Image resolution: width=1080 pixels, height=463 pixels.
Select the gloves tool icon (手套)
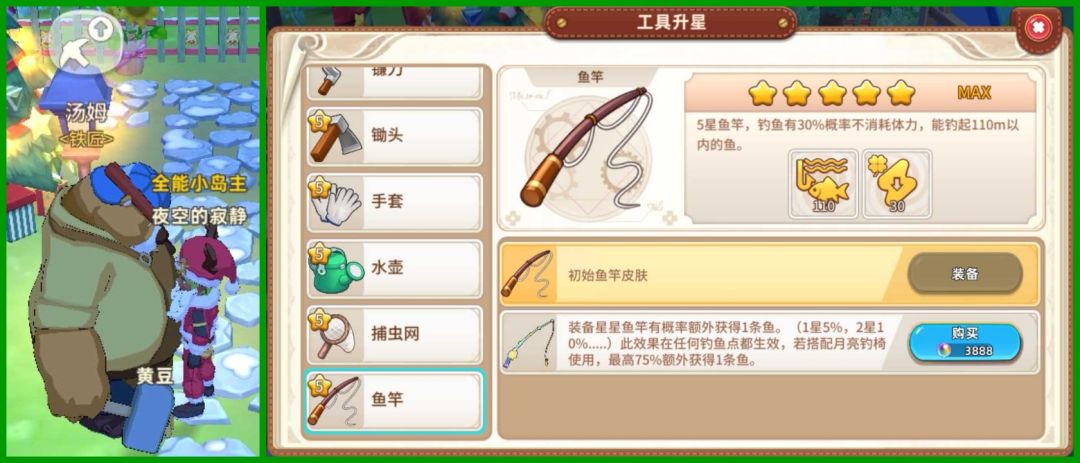click(335, 203)
